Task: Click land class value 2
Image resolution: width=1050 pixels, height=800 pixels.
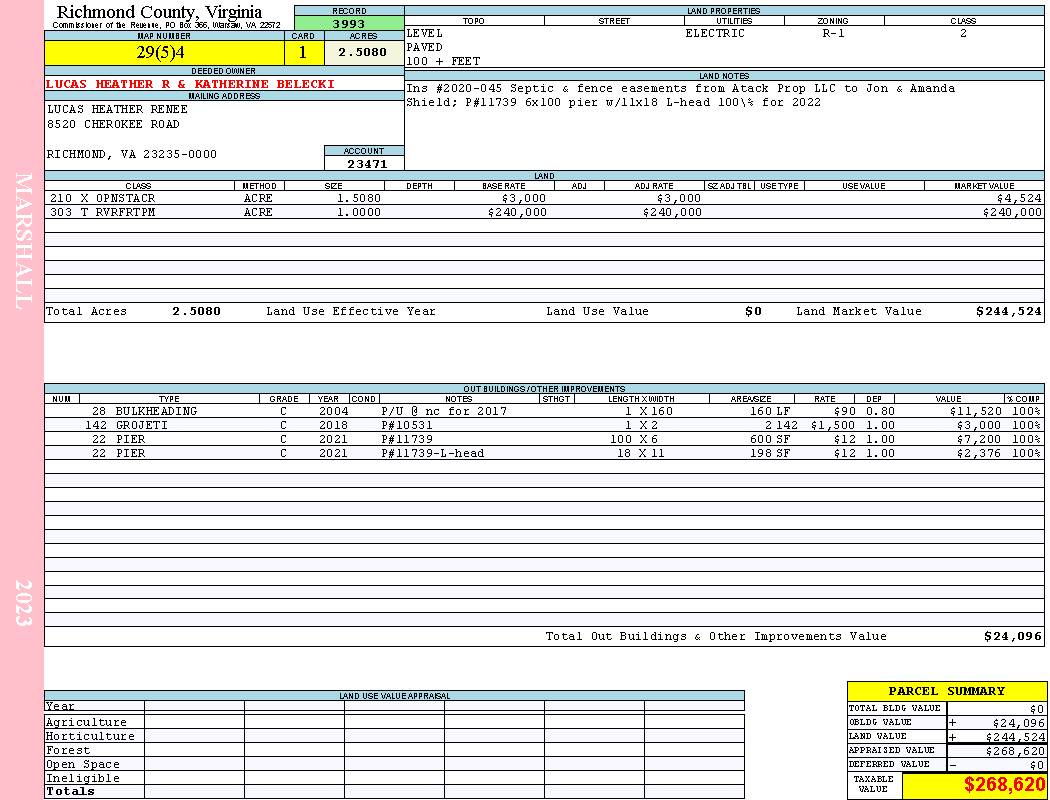Action: [963, 33]
